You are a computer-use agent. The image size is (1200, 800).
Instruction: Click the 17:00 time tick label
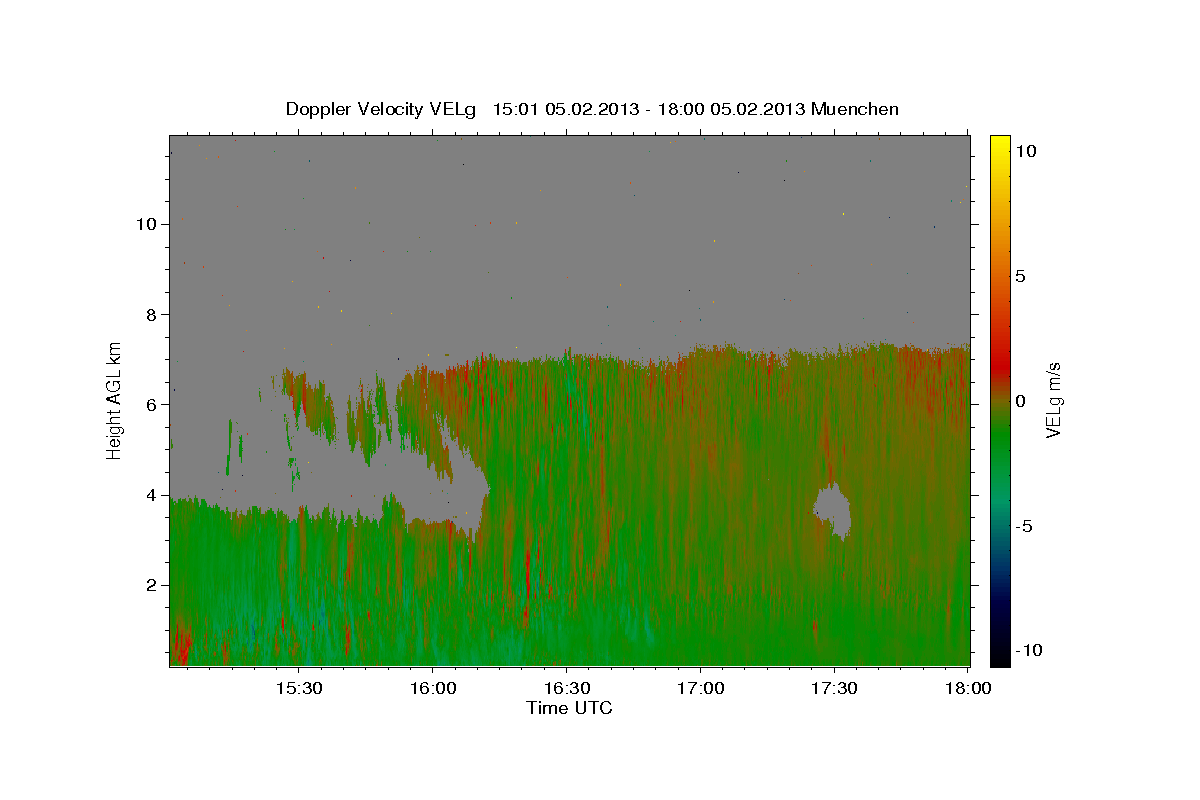[x=701, y=688]
